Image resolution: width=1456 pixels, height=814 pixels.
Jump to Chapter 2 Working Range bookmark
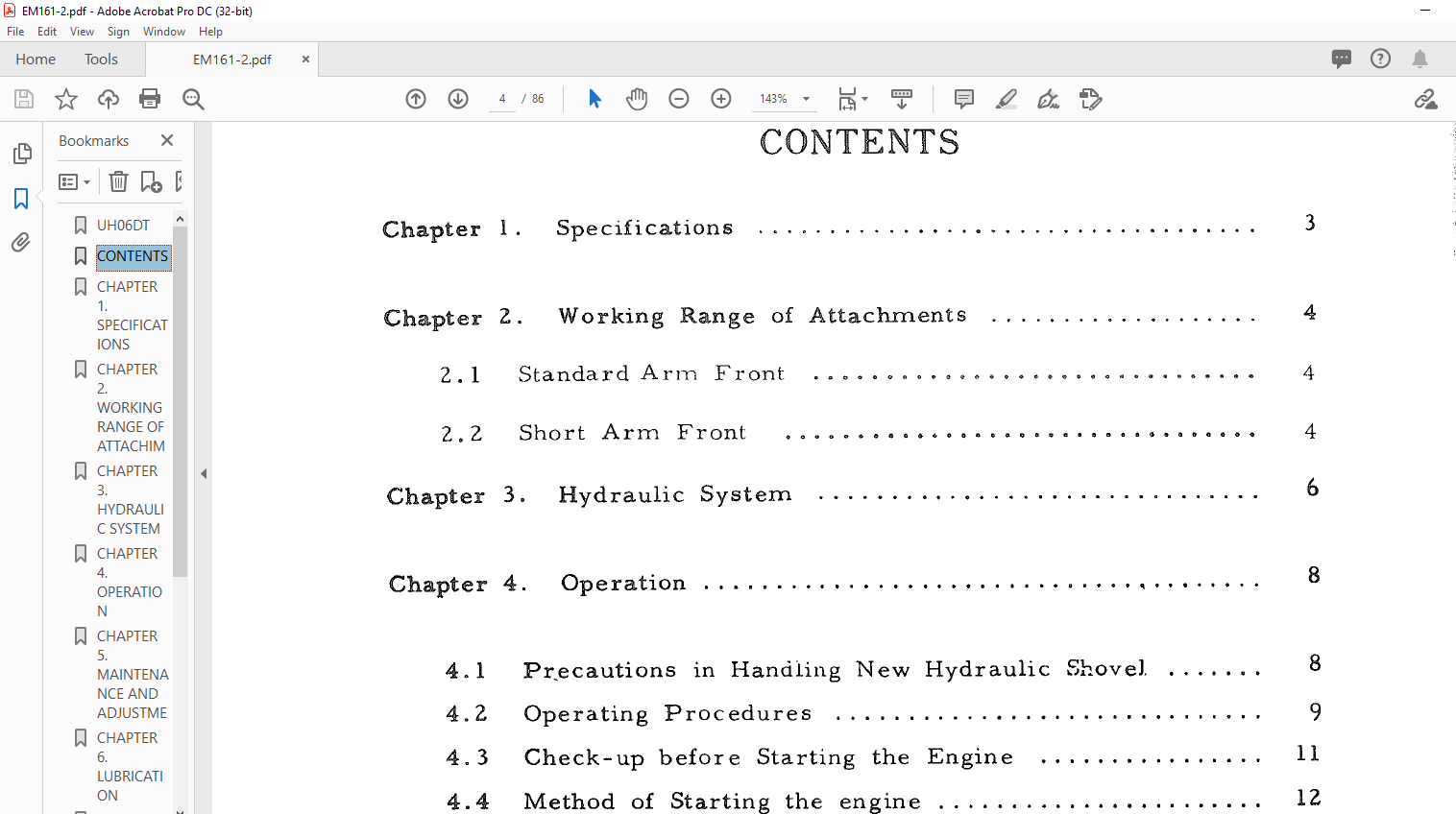pos(132,407)
